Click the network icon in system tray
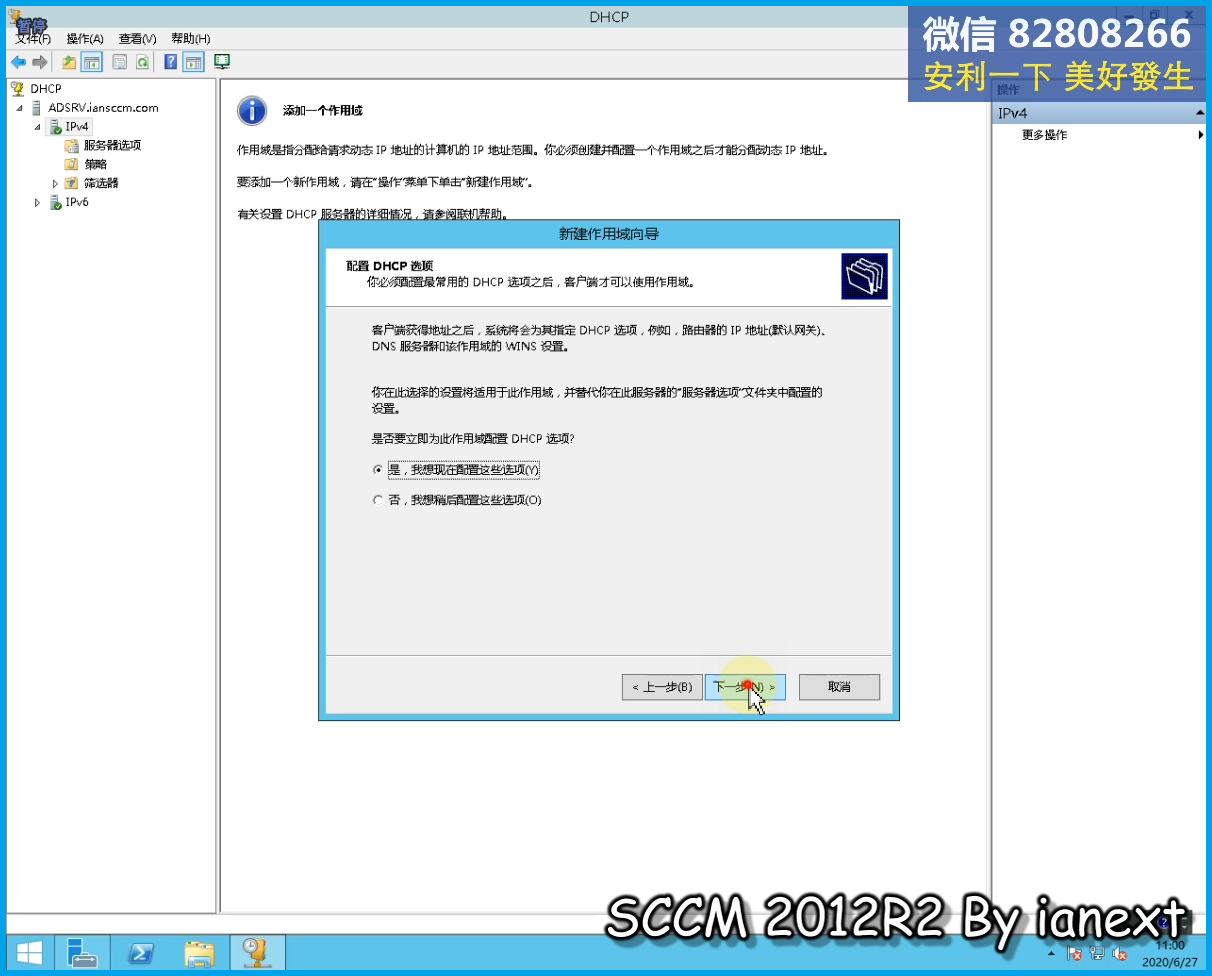 click(x=1098, y=955)
